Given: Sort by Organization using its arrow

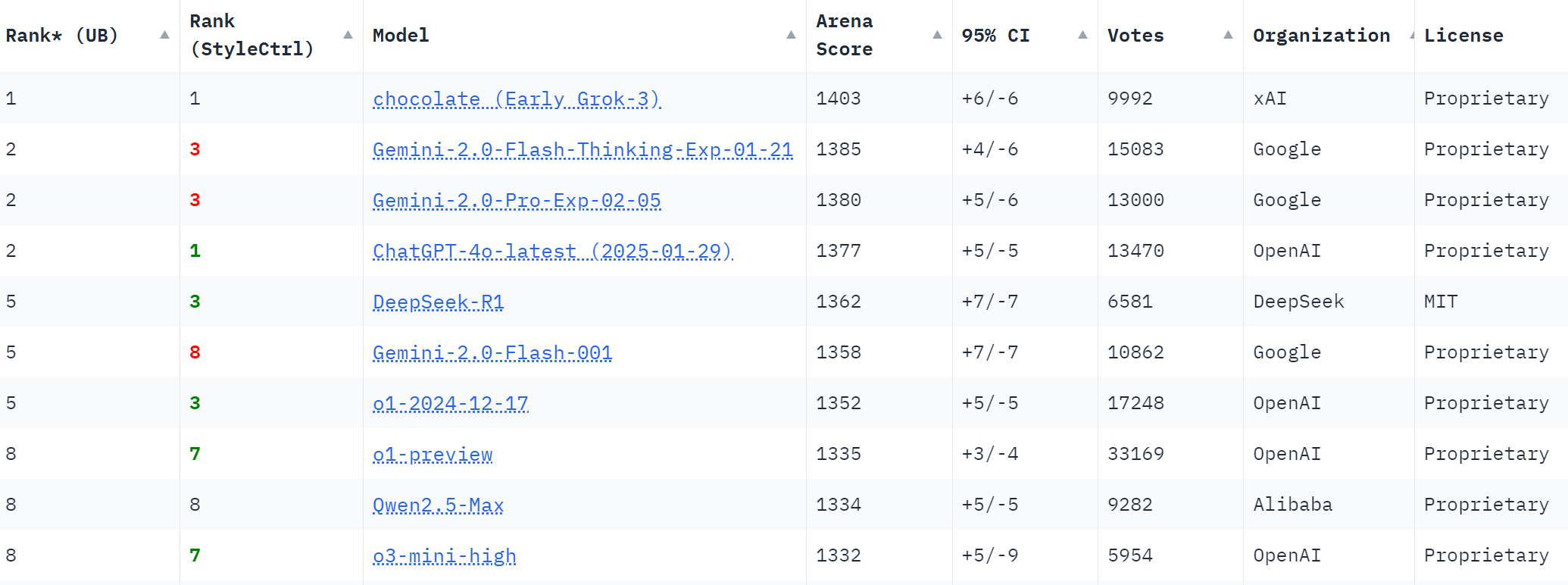Looking at the screenshot, I should tap(1411, 35).
